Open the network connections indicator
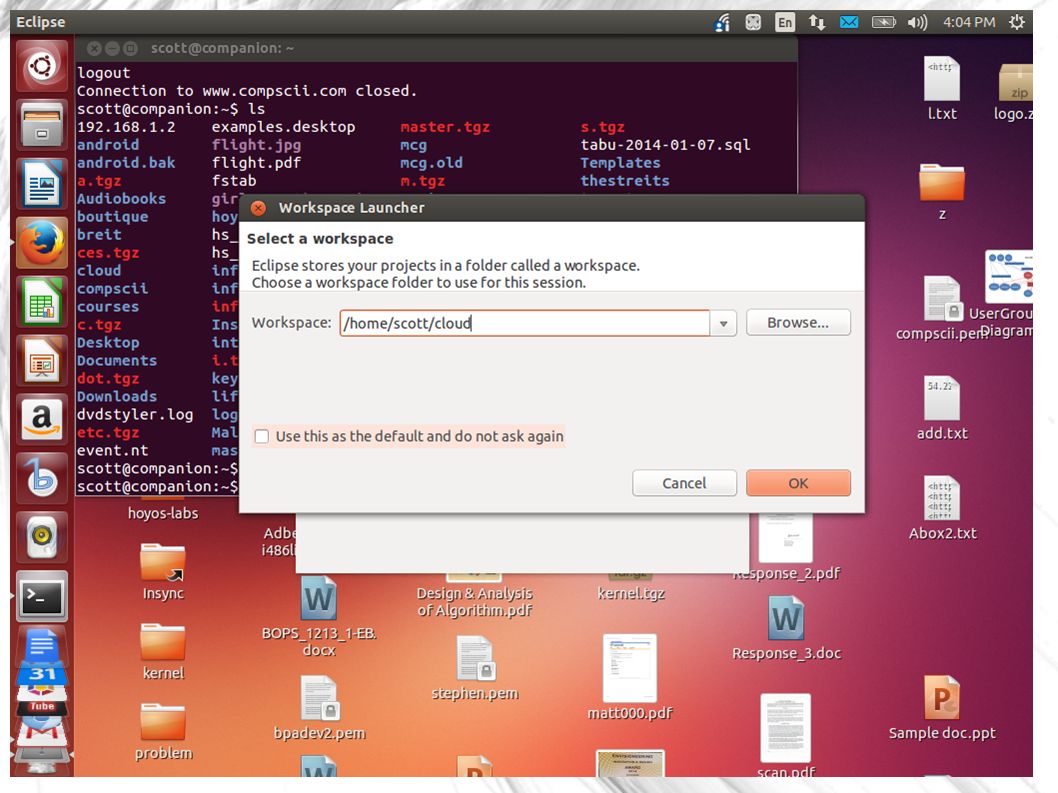This screenshot has height=793, width=1058. pos(816,22)
